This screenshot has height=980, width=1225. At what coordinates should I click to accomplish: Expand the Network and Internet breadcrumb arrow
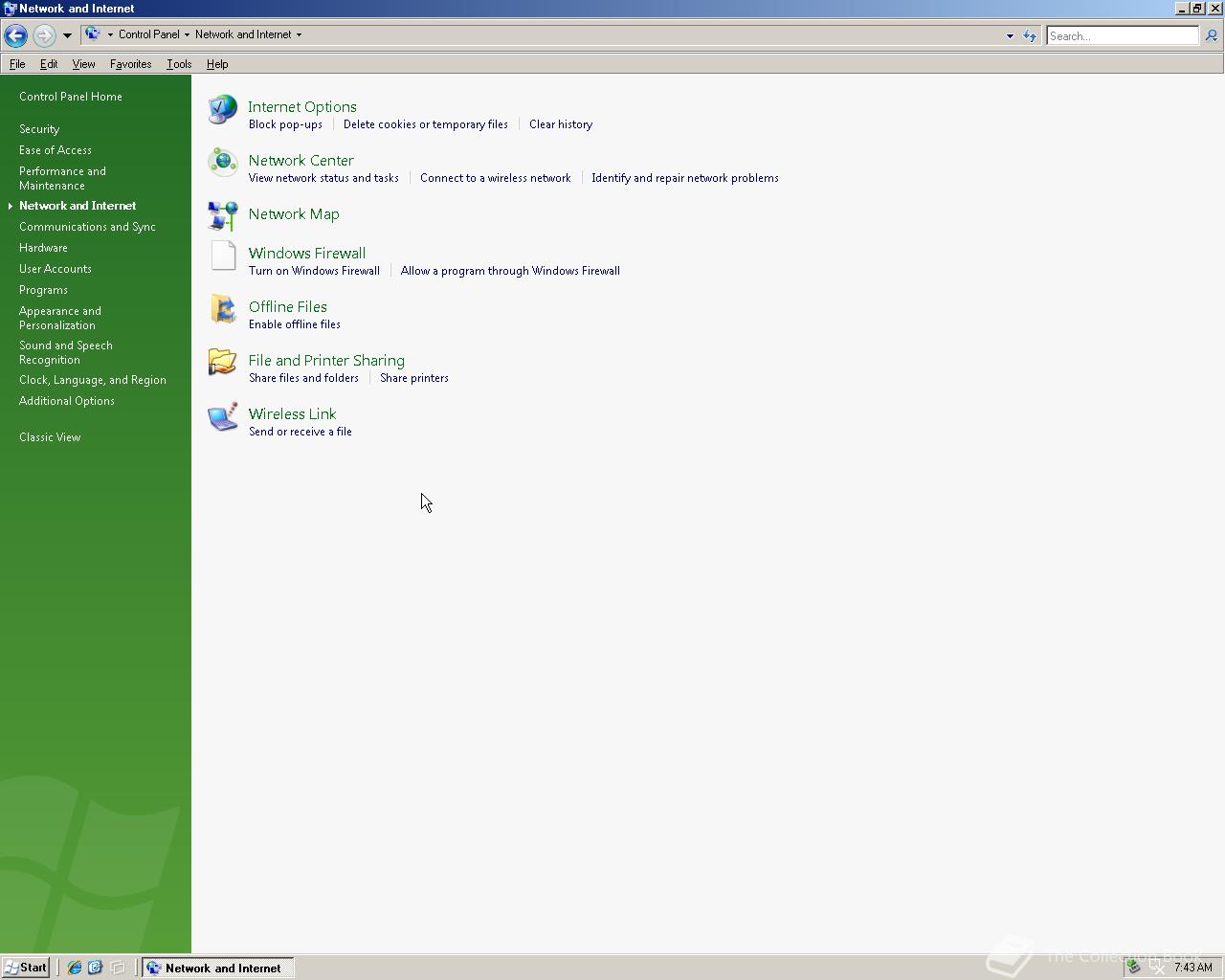(x=299, y=34)
